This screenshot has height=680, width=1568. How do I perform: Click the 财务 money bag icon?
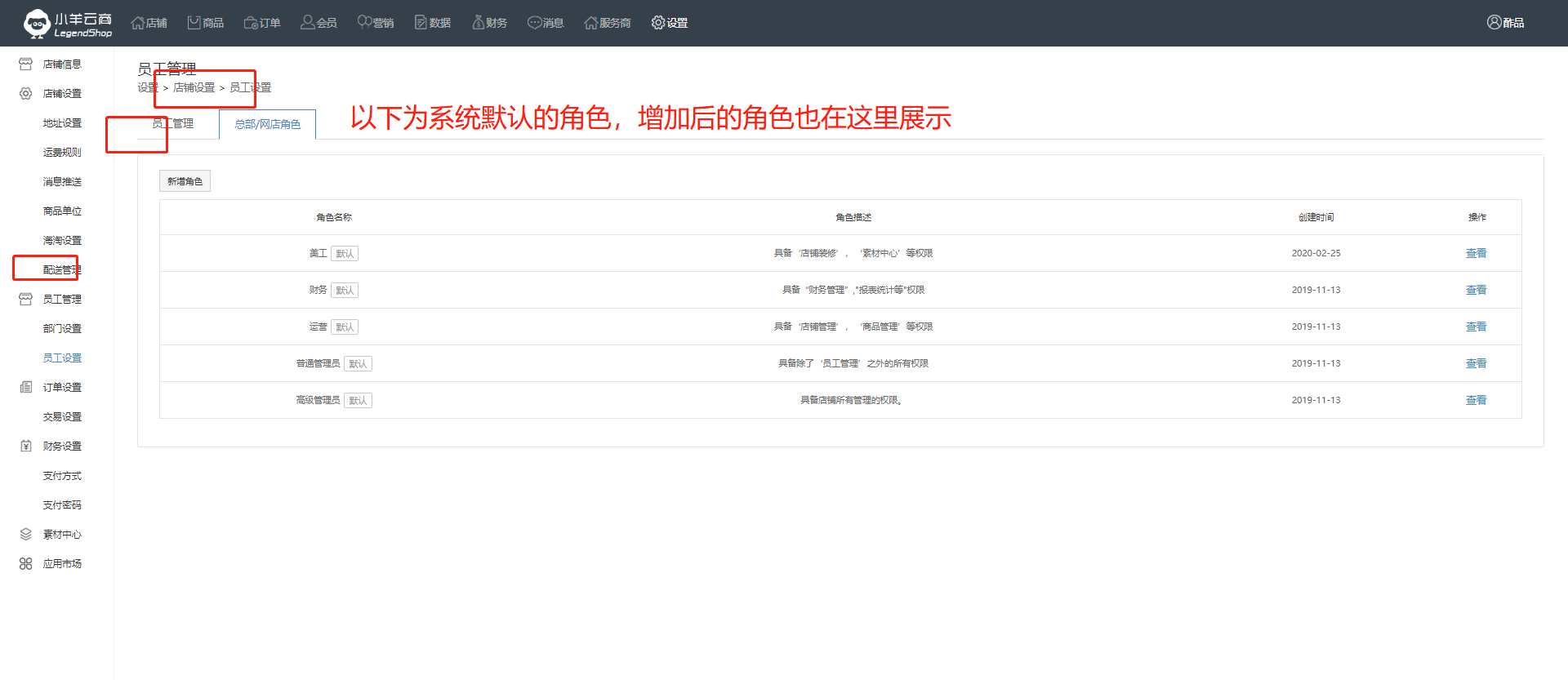tap(479, 23)
